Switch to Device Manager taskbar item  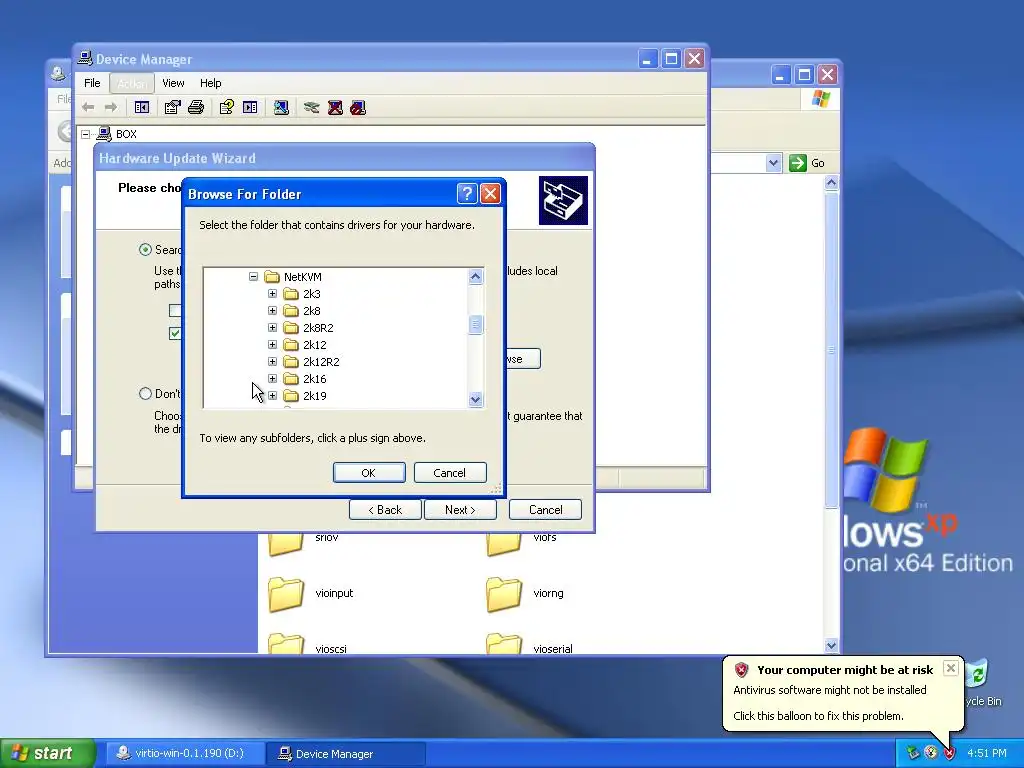(x=346, y=754)
